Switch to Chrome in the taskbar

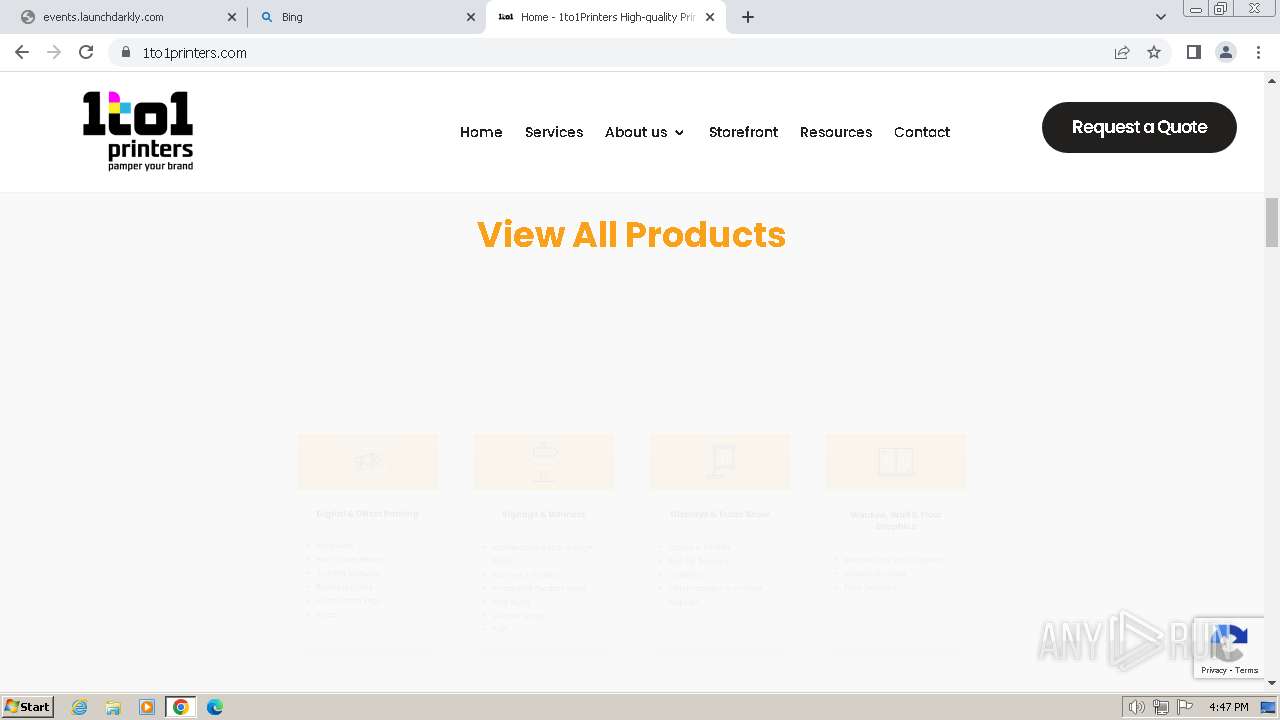point(181,707)
